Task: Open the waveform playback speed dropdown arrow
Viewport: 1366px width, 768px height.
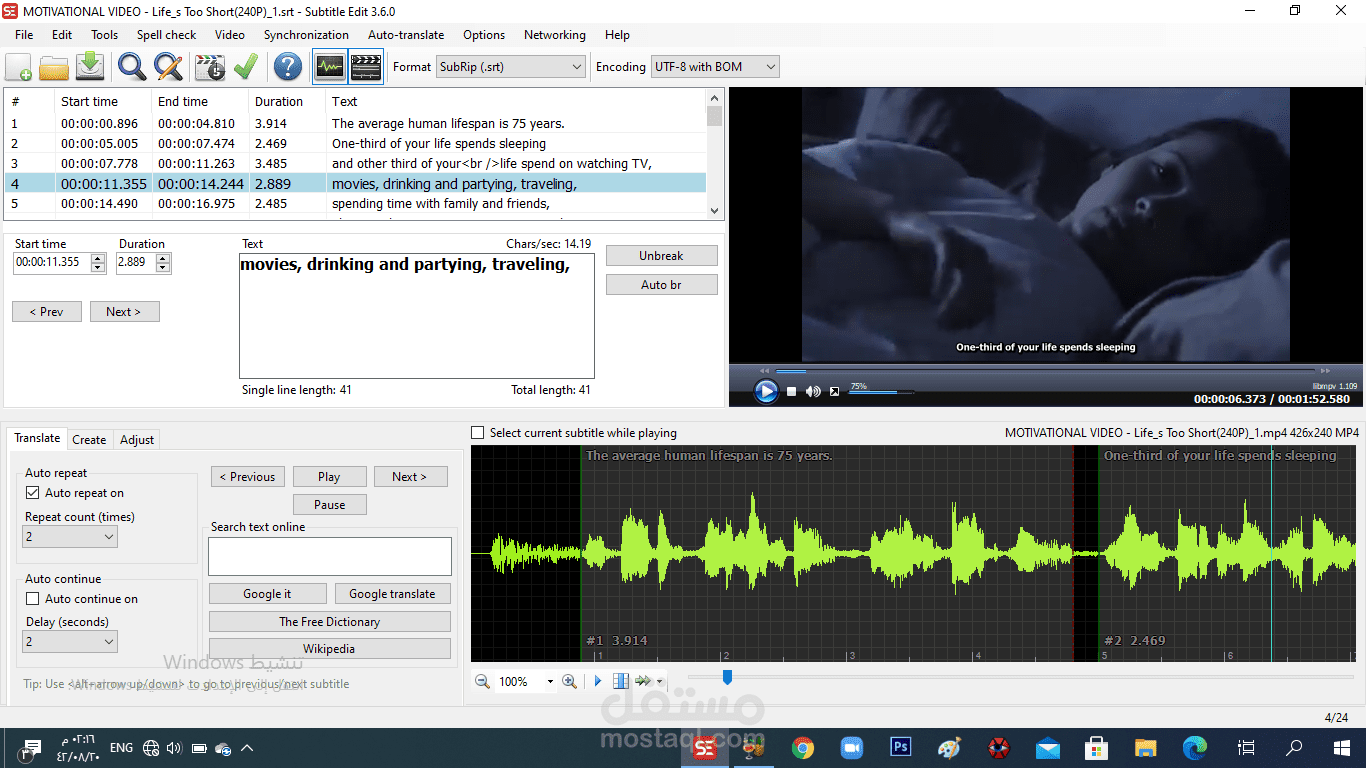Action: coord(660,682)
